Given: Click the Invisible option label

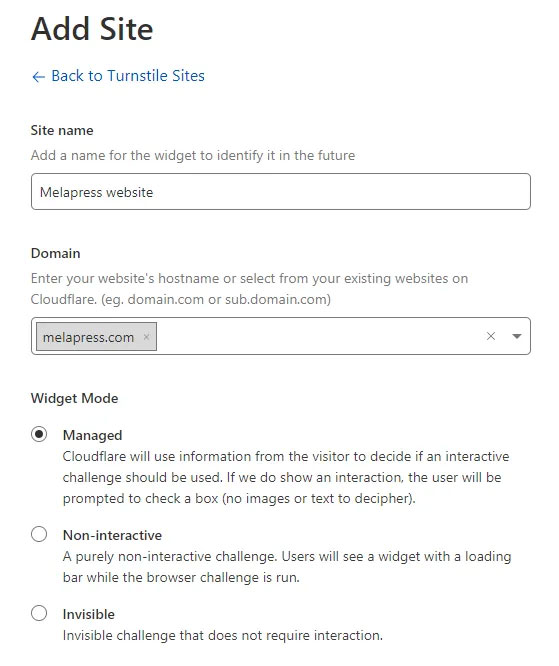Looking at the screenshot, I should [89, 614].
